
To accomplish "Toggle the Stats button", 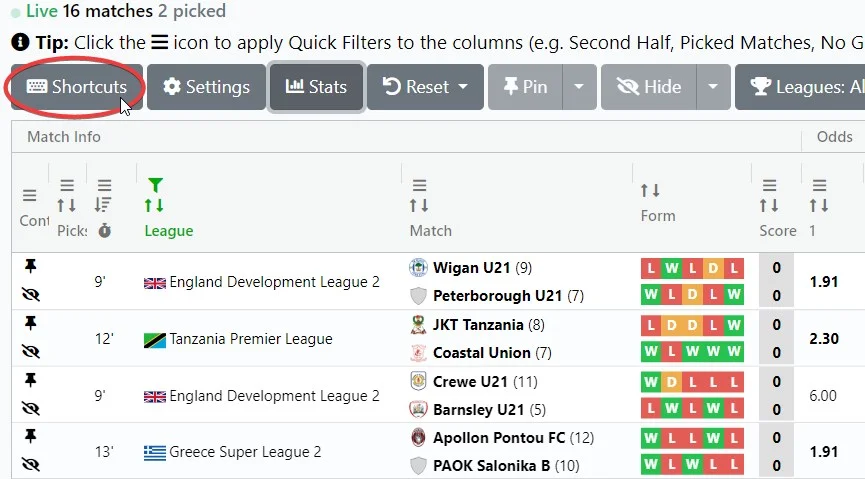I will pos(316,87).
